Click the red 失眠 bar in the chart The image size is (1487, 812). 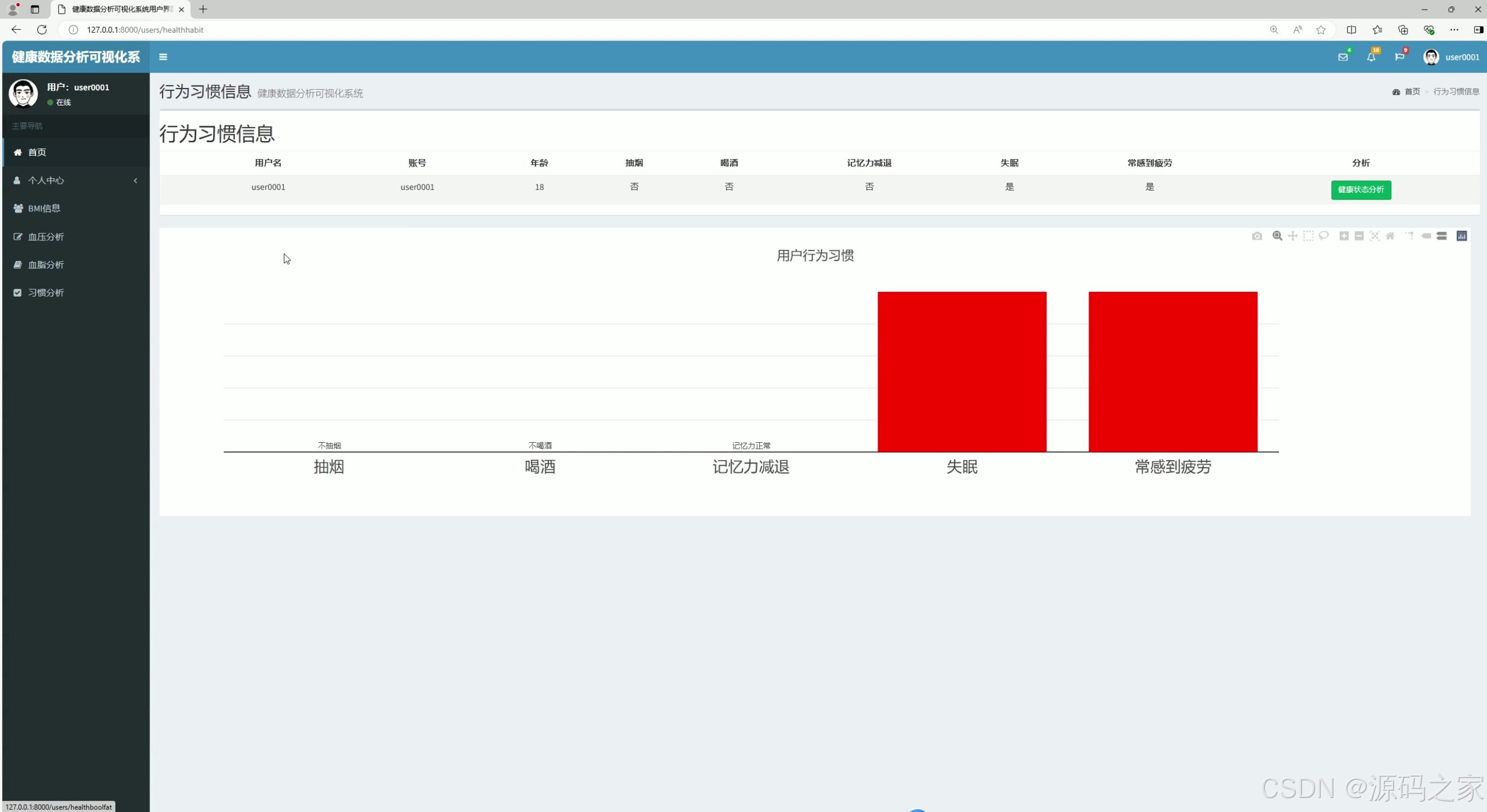pos(962,372)
